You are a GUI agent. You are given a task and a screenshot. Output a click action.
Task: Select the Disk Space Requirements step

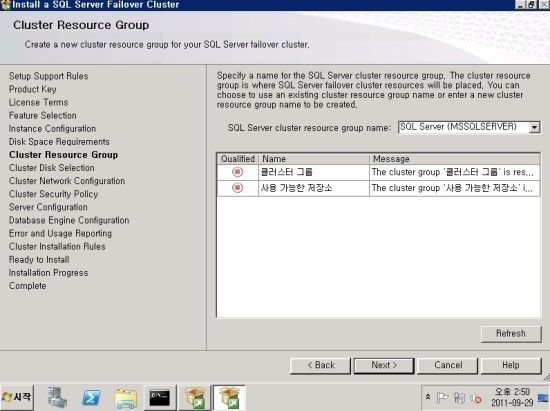(x=59, y=142)
